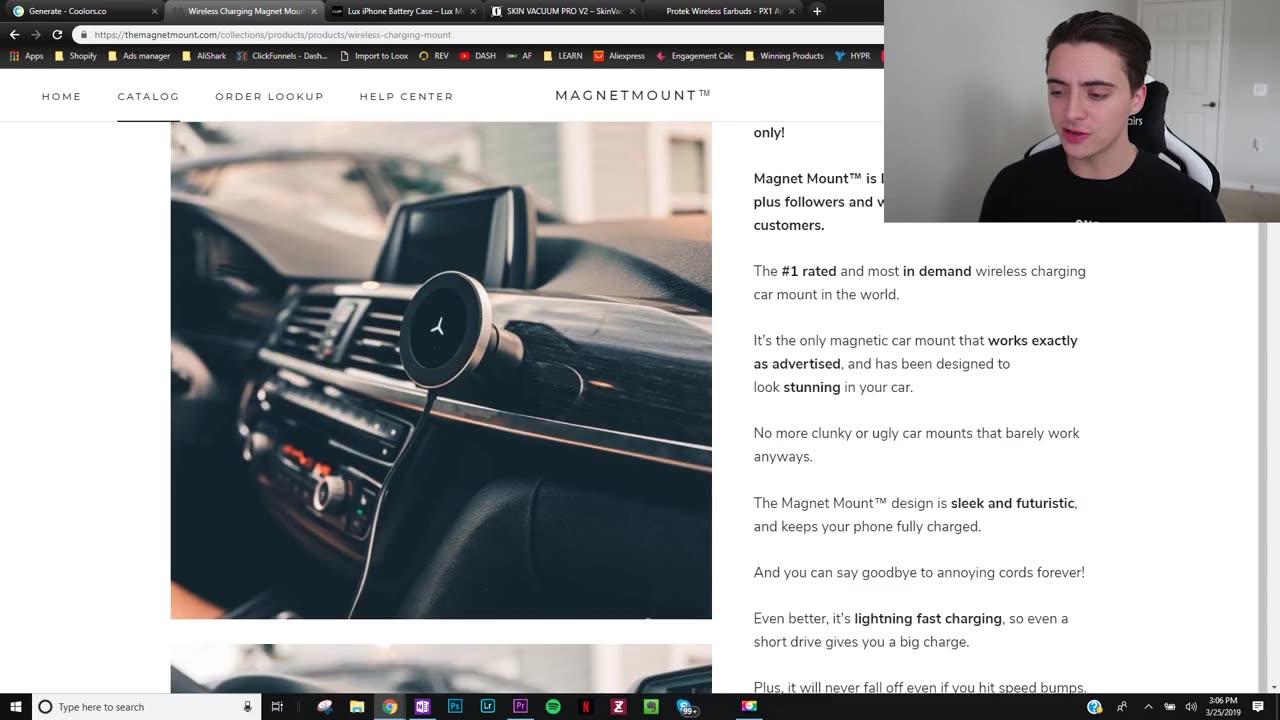The height and width of the screenshot is (720, 1280).
Task: Show hidden system tray icons
Action: (1148, 707)
